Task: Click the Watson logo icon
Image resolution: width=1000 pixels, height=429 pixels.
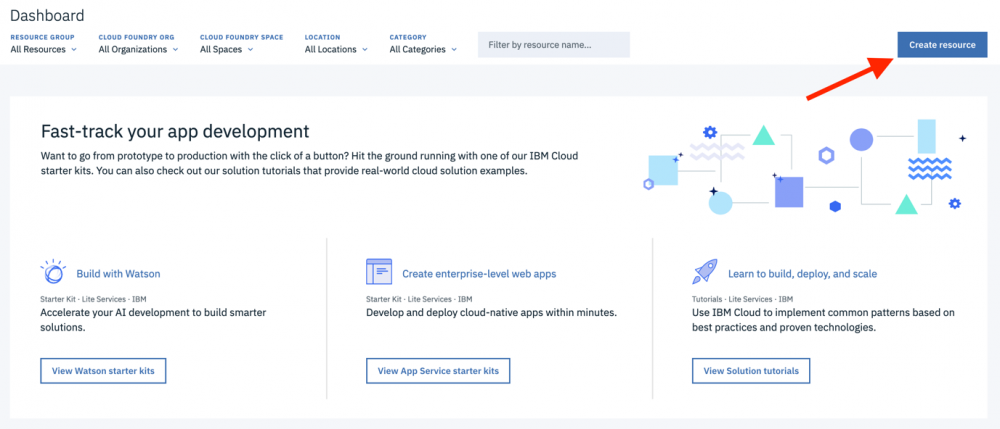Action: tap(52, 272)
